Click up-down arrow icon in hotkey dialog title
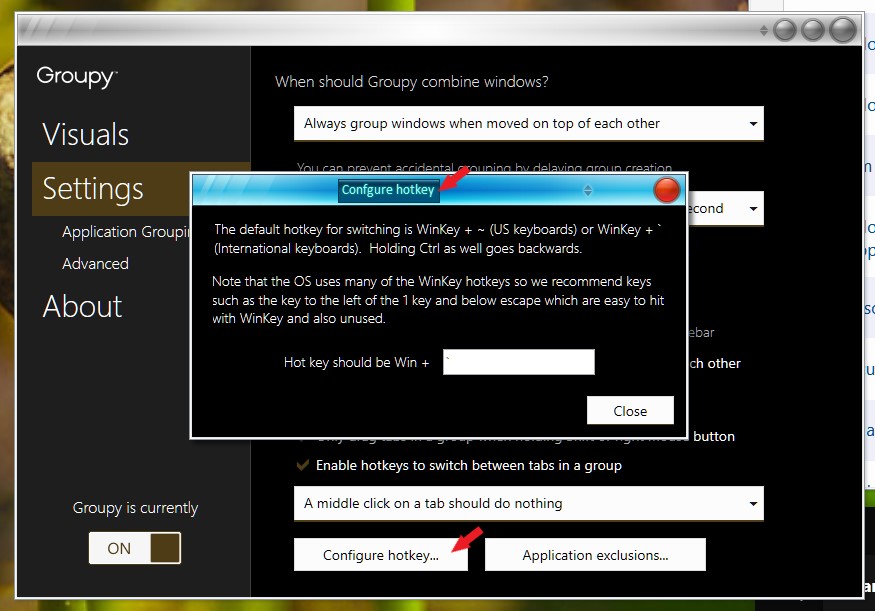 [588, 190]
